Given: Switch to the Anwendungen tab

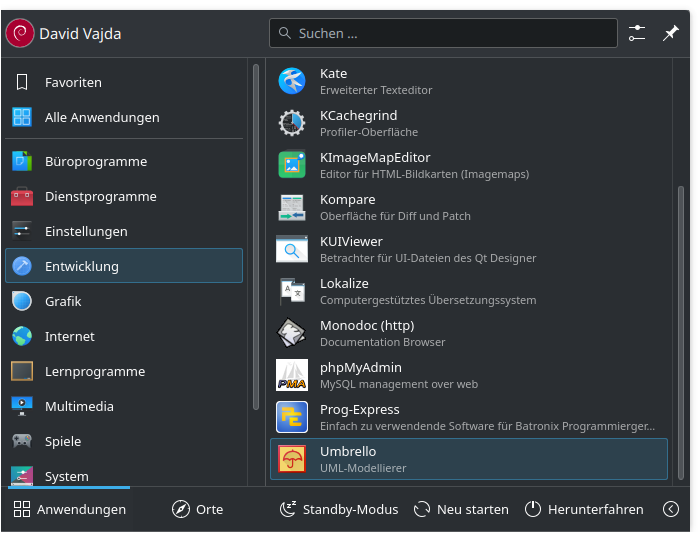Looking at the screenshot, I should 70,509.
